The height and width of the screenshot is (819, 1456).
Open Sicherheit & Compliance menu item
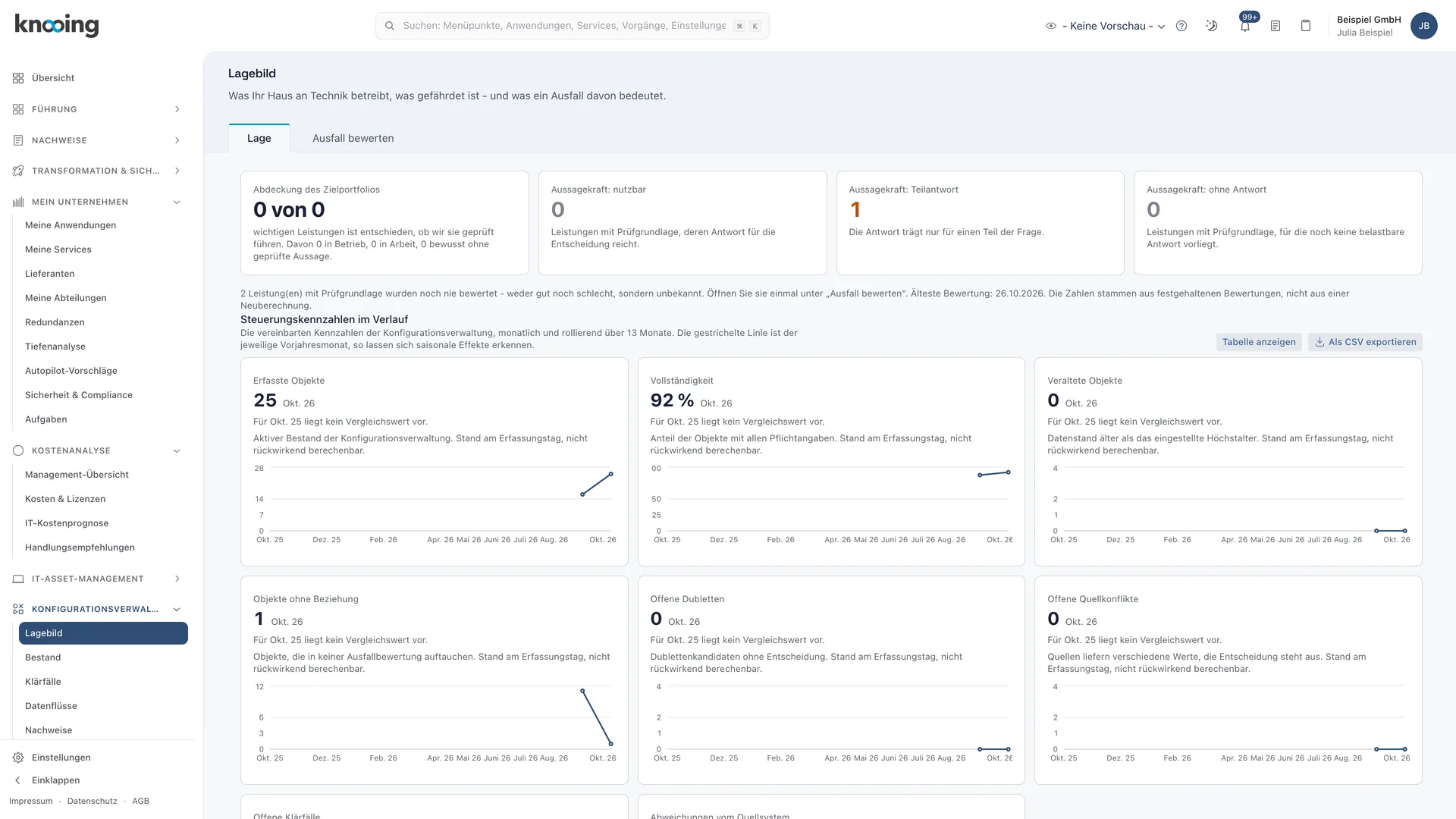click(x=103, y=395)
